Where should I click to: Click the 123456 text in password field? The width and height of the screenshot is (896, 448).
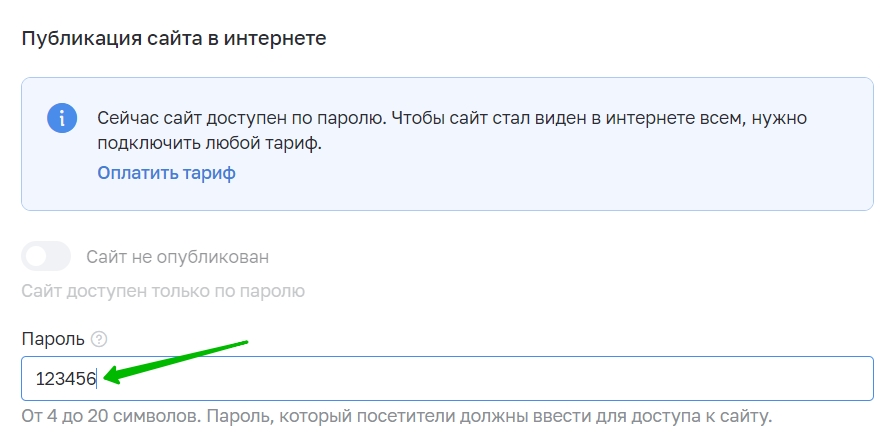tap(66, 379)
